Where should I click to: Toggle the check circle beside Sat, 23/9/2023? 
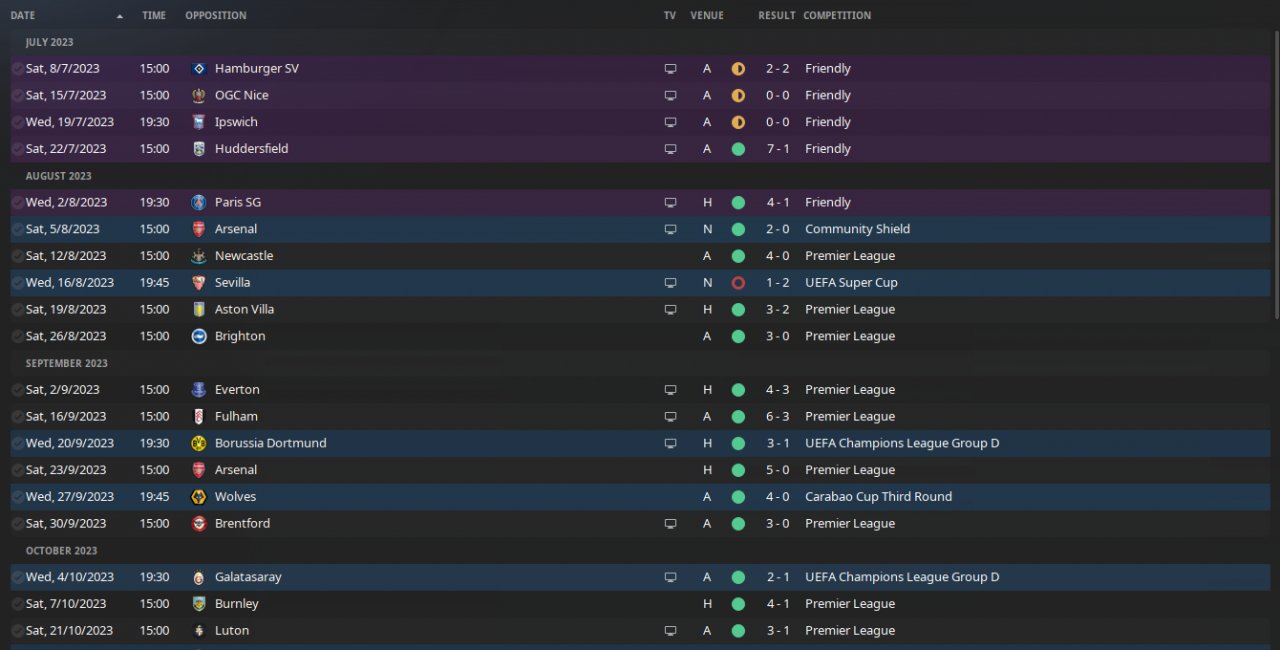coord(17,470)
